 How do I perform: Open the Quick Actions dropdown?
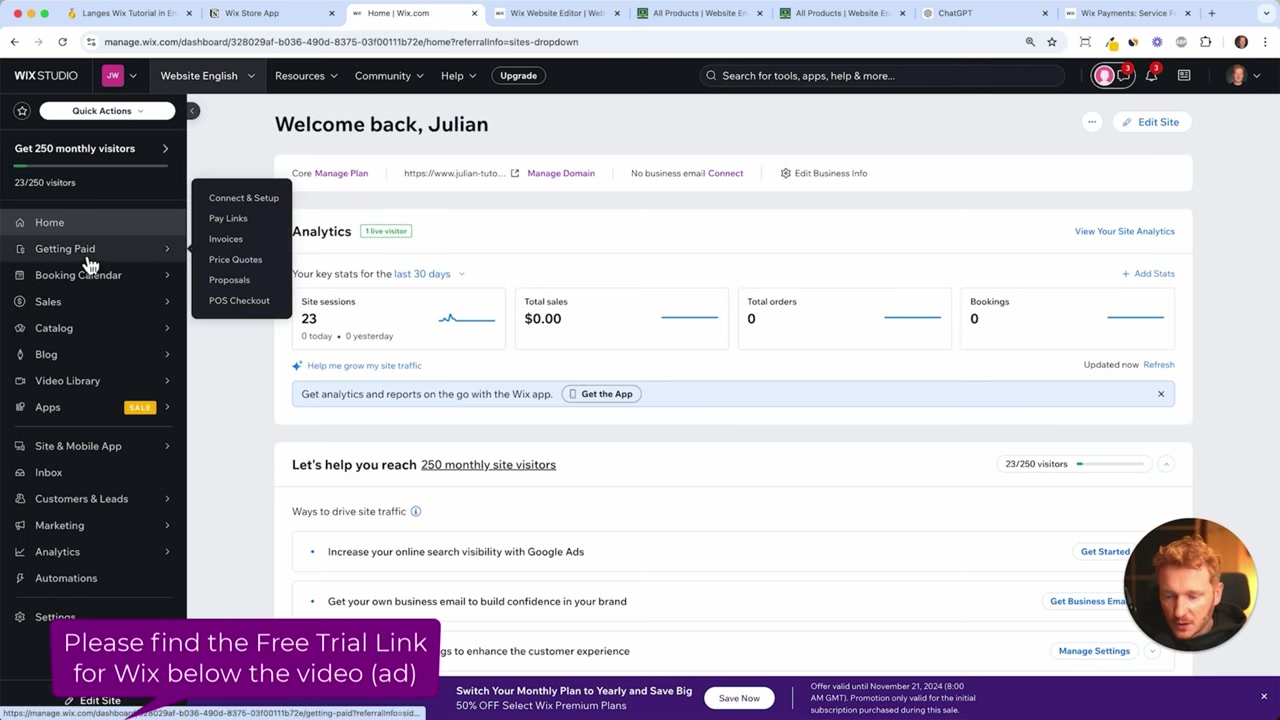107,111
